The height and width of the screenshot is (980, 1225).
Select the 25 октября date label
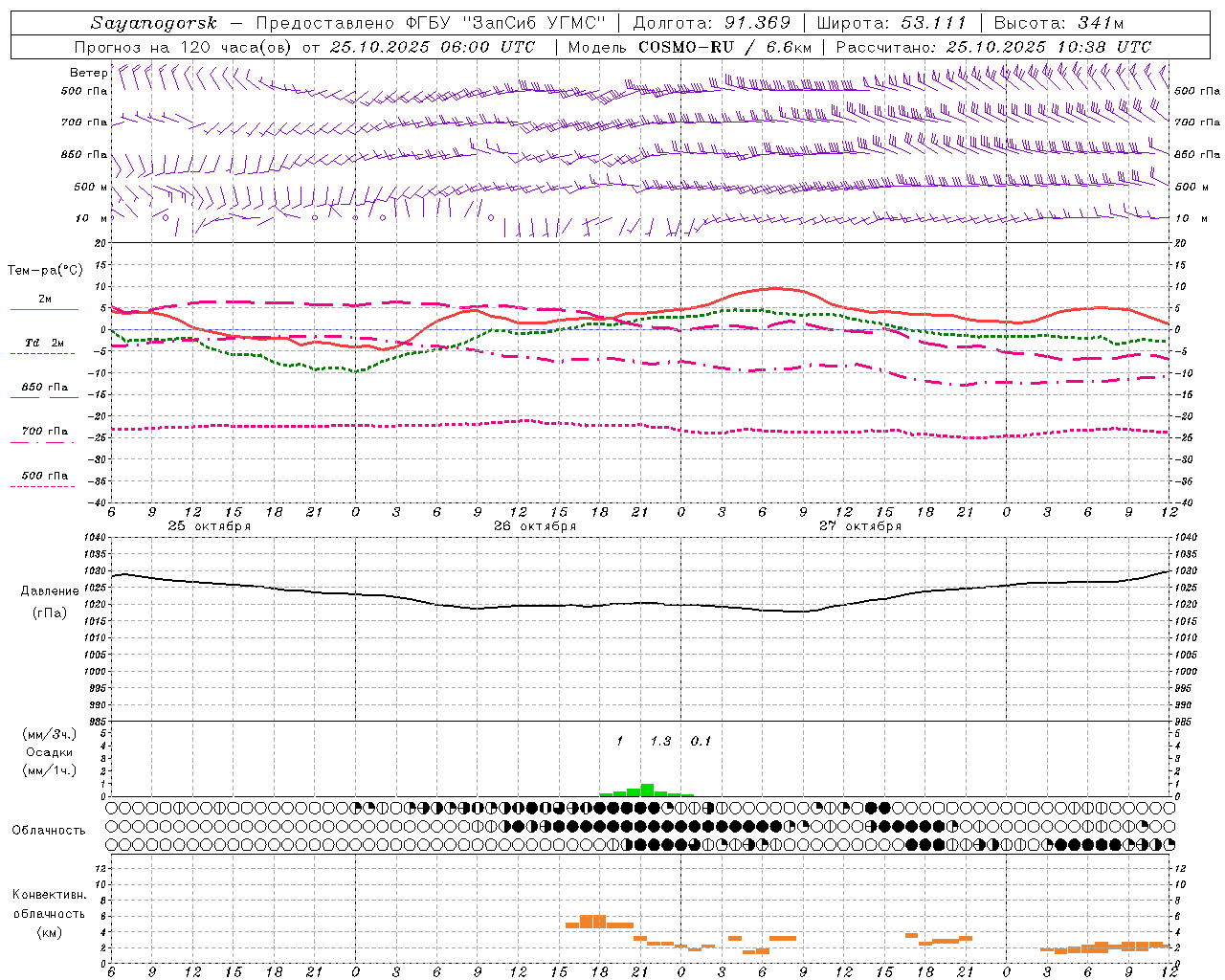pos(210,526)
